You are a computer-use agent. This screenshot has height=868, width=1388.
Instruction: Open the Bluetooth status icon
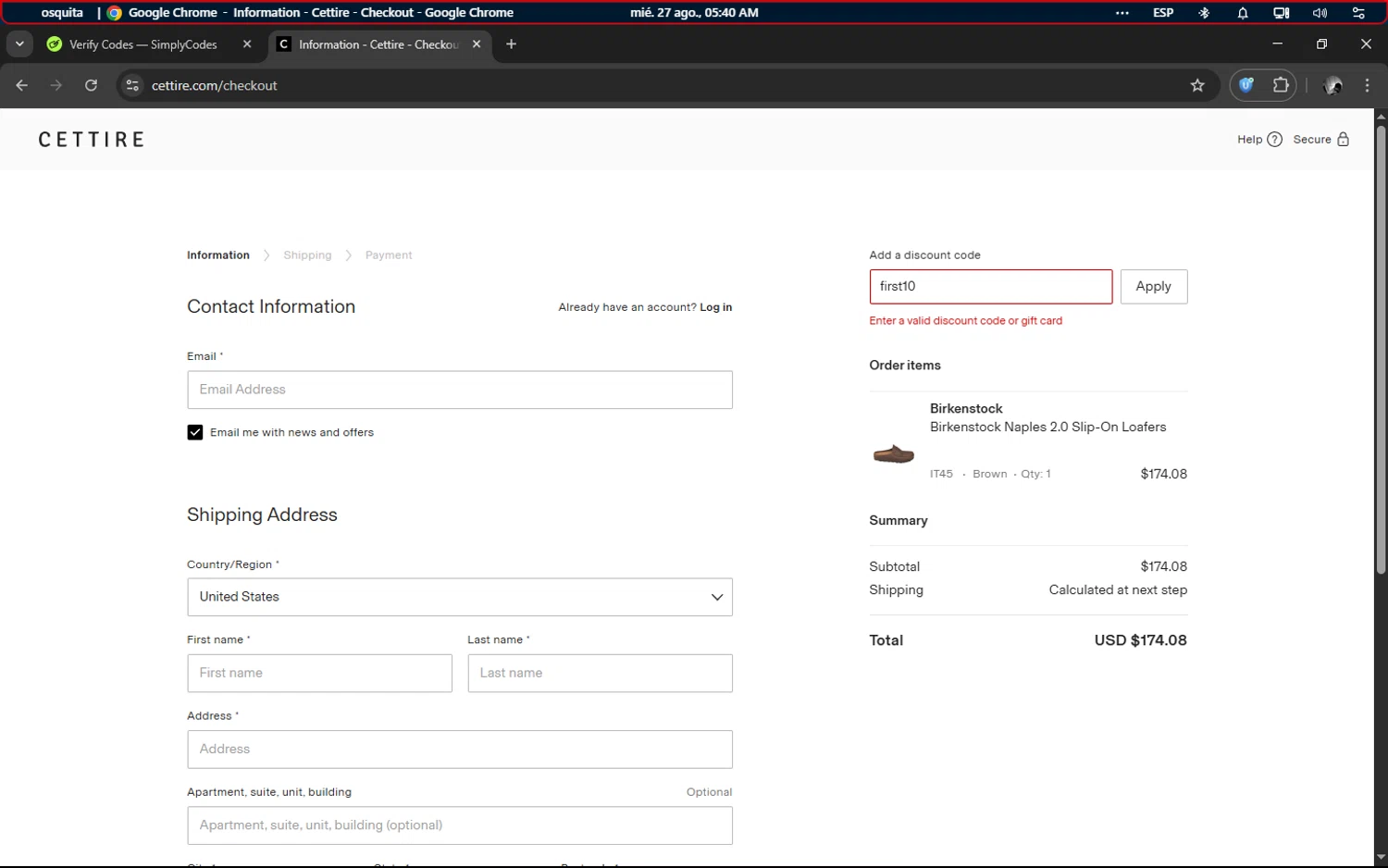click(1204, 13)
